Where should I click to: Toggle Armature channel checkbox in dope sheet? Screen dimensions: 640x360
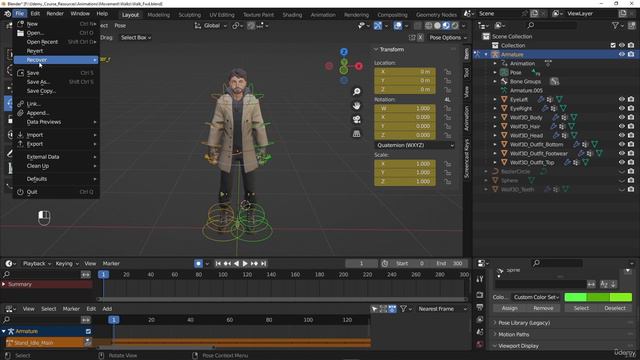tap(88, 331)
